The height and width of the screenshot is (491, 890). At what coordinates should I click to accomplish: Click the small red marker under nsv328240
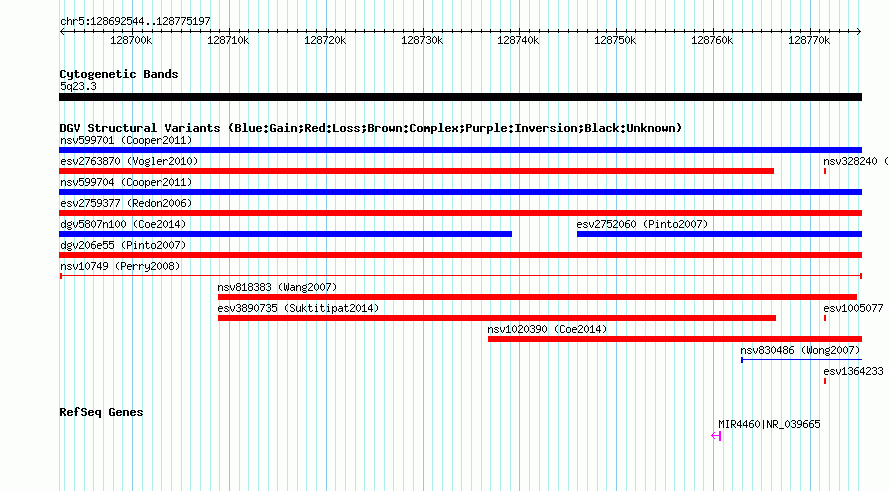tap(825, 171)
